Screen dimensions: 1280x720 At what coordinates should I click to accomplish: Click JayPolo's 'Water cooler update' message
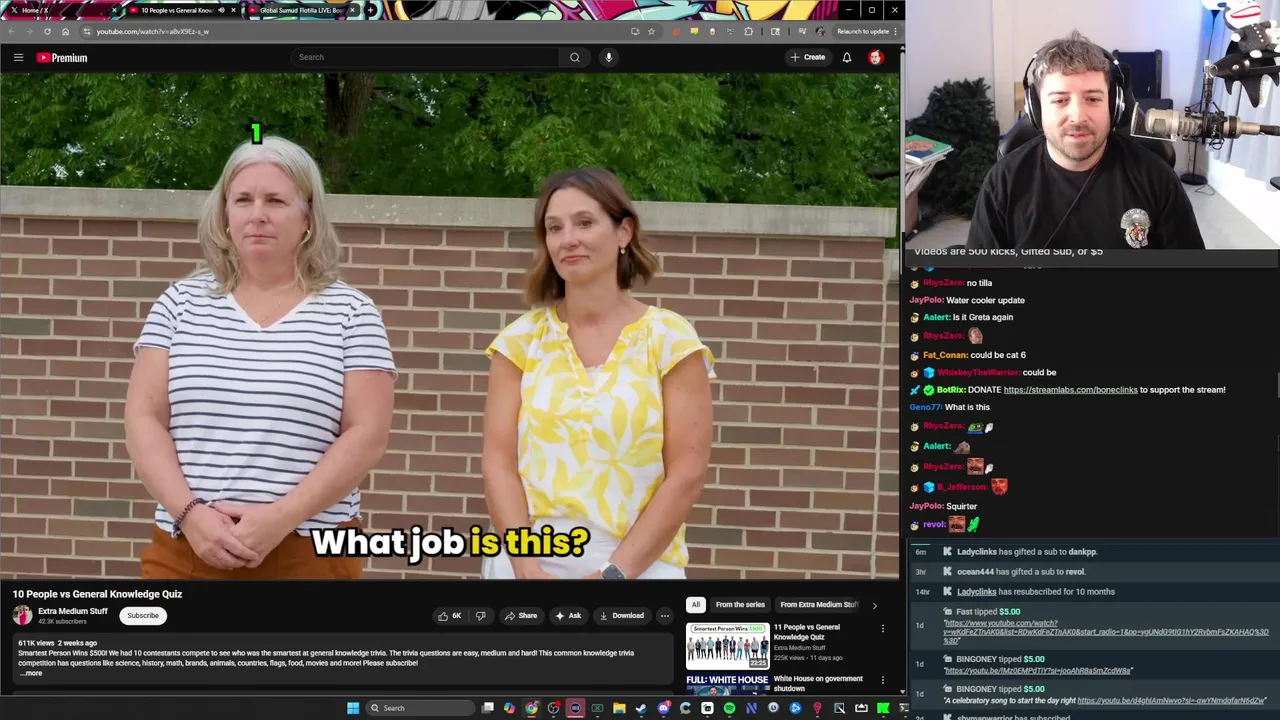tap(985, 300)
